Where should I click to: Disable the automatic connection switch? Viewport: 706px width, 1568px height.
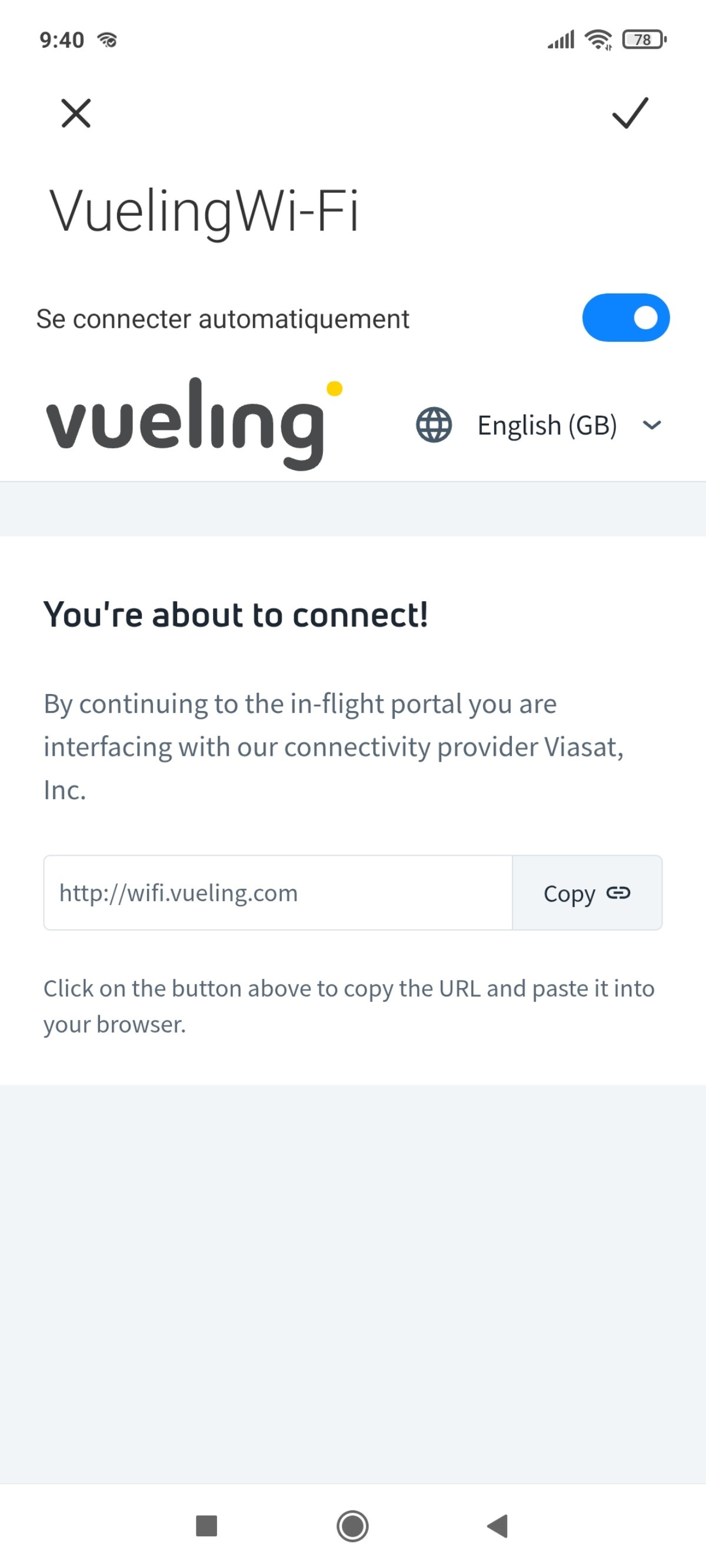point(625,318)
